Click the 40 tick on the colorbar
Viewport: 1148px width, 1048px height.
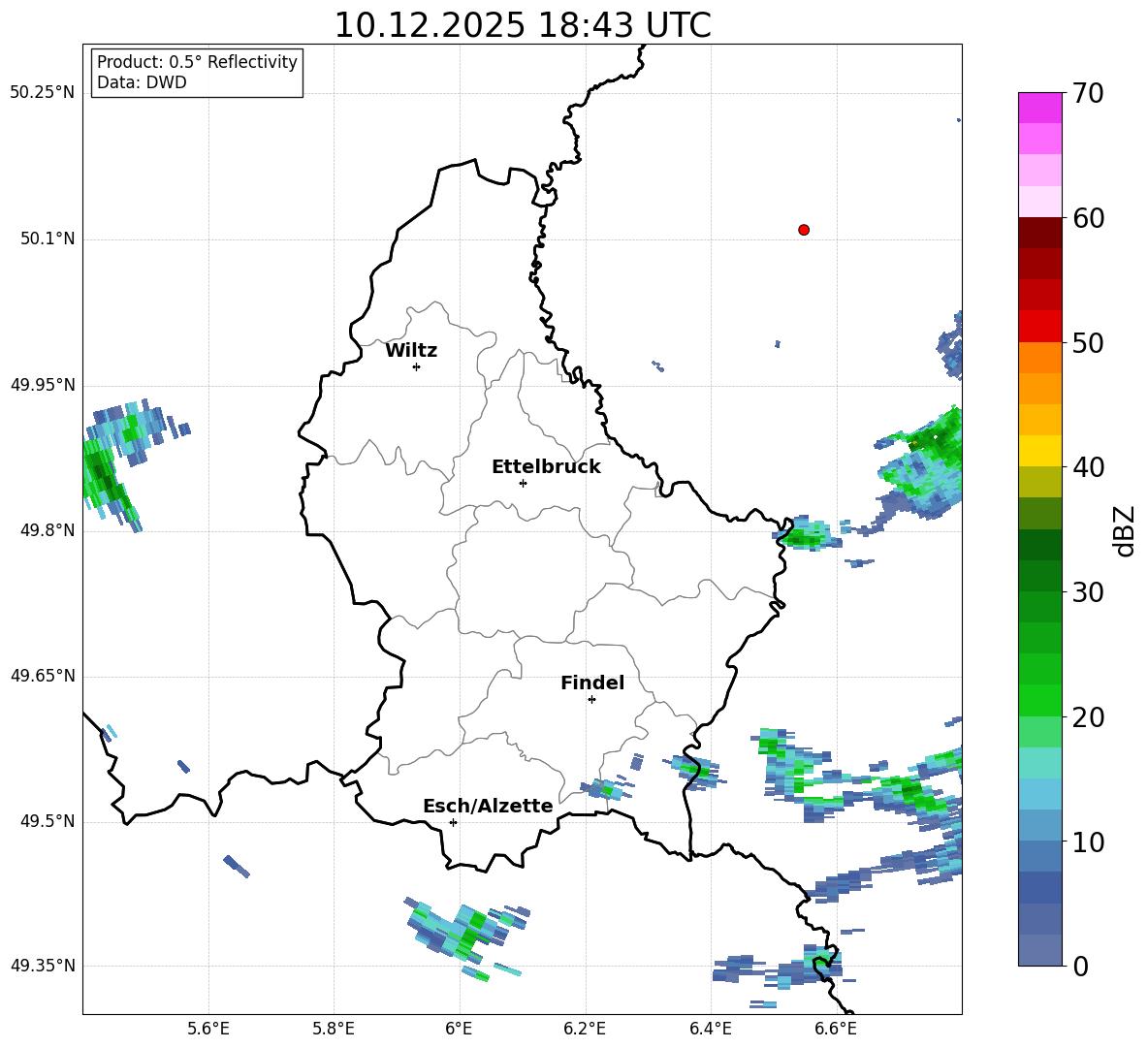pos(1088,467)
